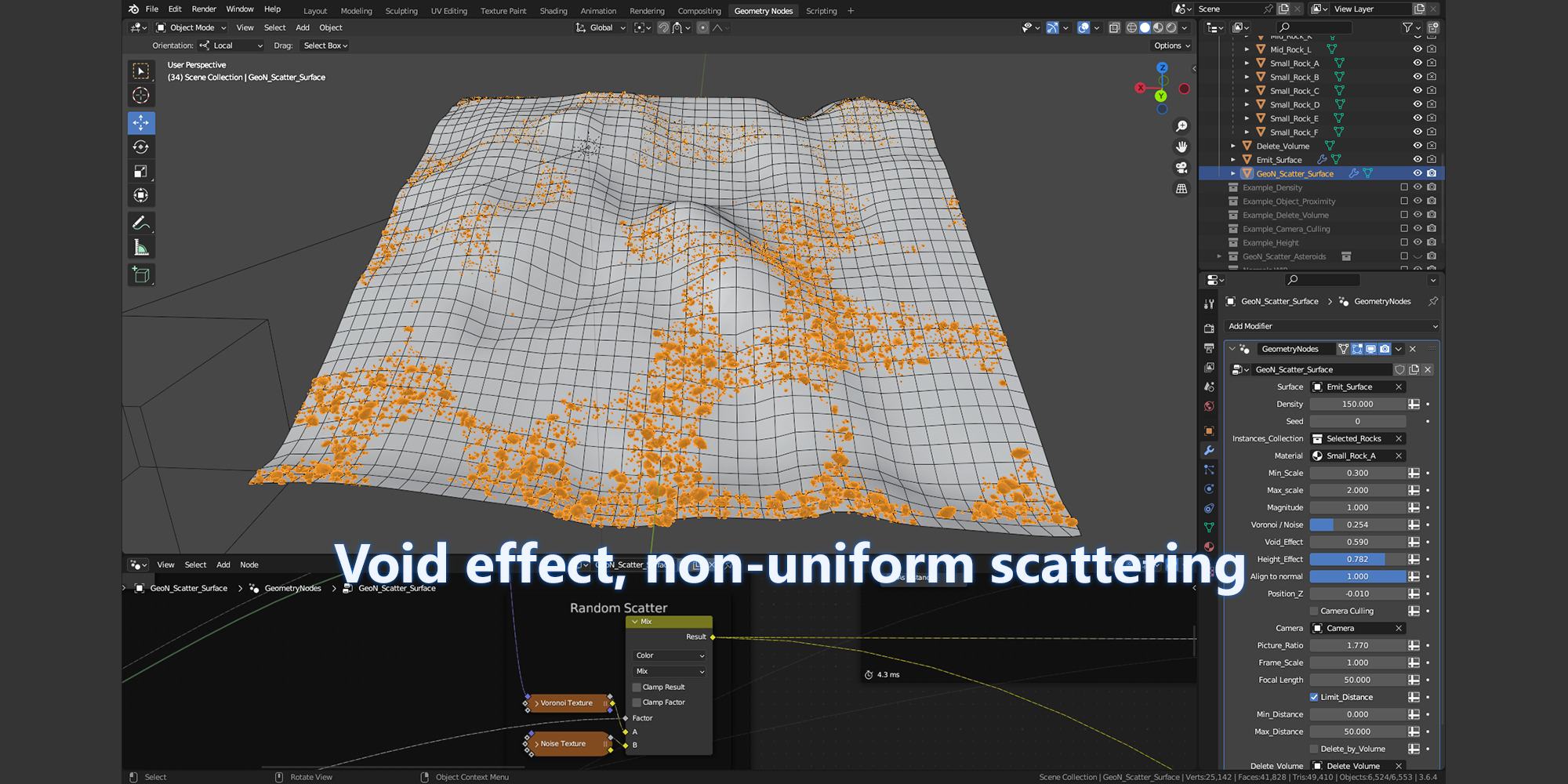
Task: Open the viewport Options dropdown
Action: (1171, 45)
